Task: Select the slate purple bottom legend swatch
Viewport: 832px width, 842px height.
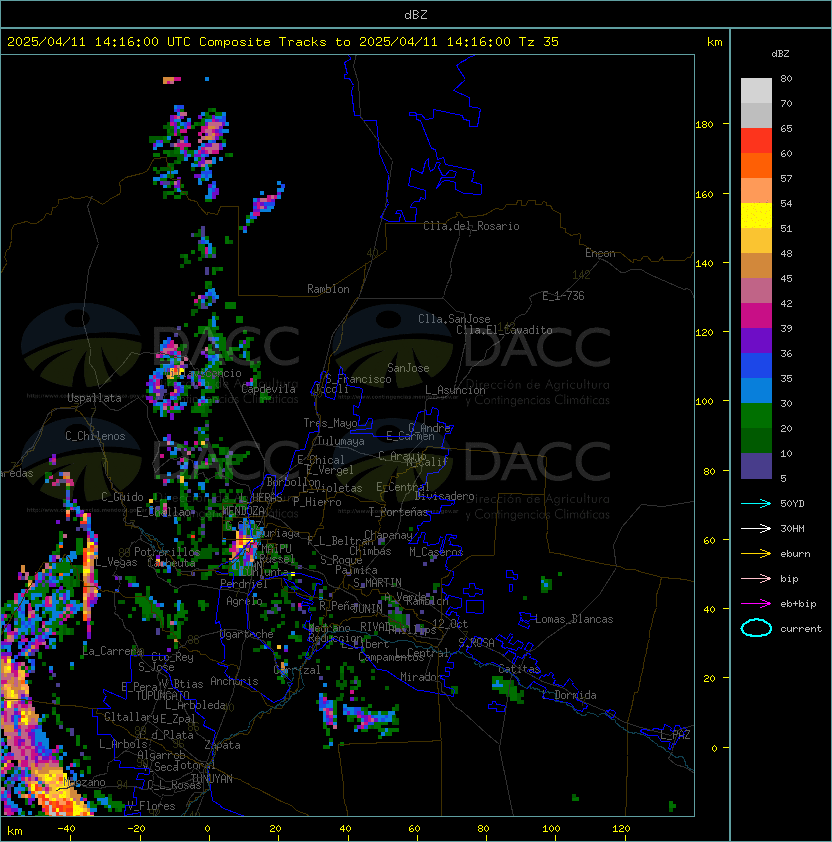Action: point(756,466)
